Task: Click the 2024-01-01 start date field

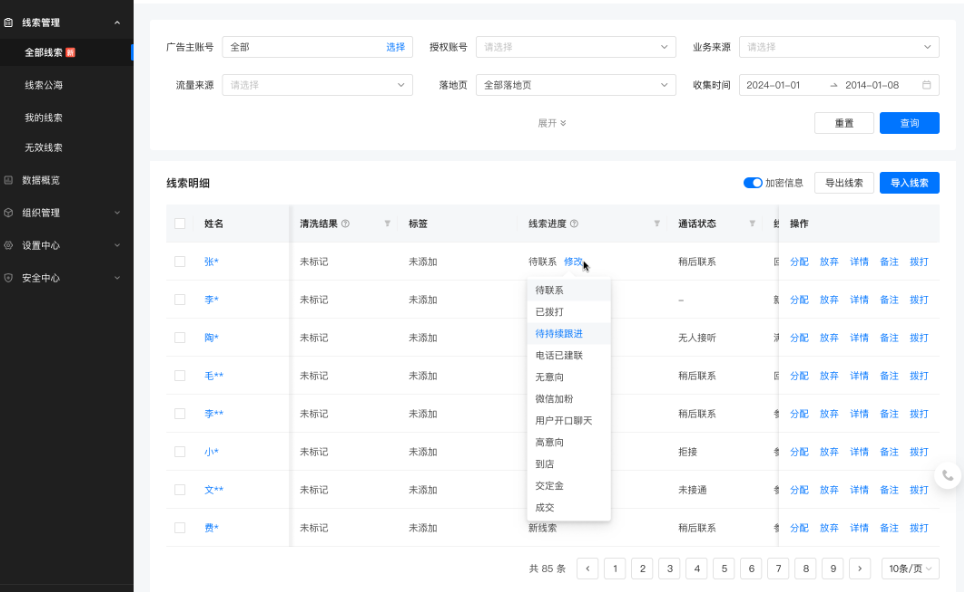Action: (x=773, y=85)
